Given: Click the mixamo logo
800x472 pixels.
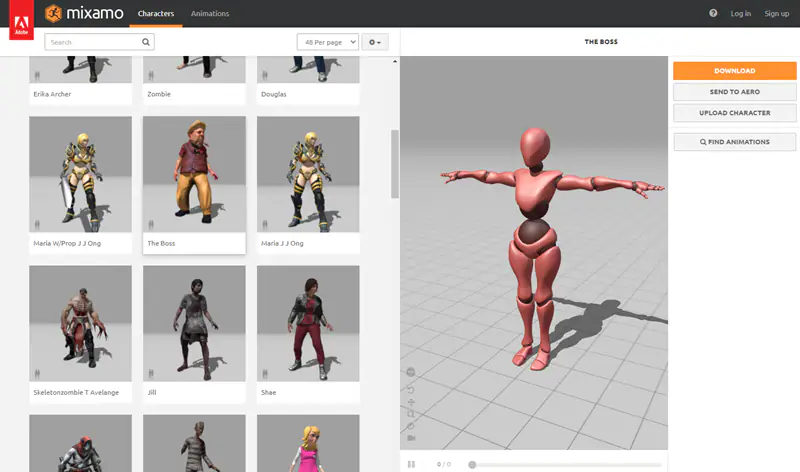Looking at the screenshot, I should 84,13.
